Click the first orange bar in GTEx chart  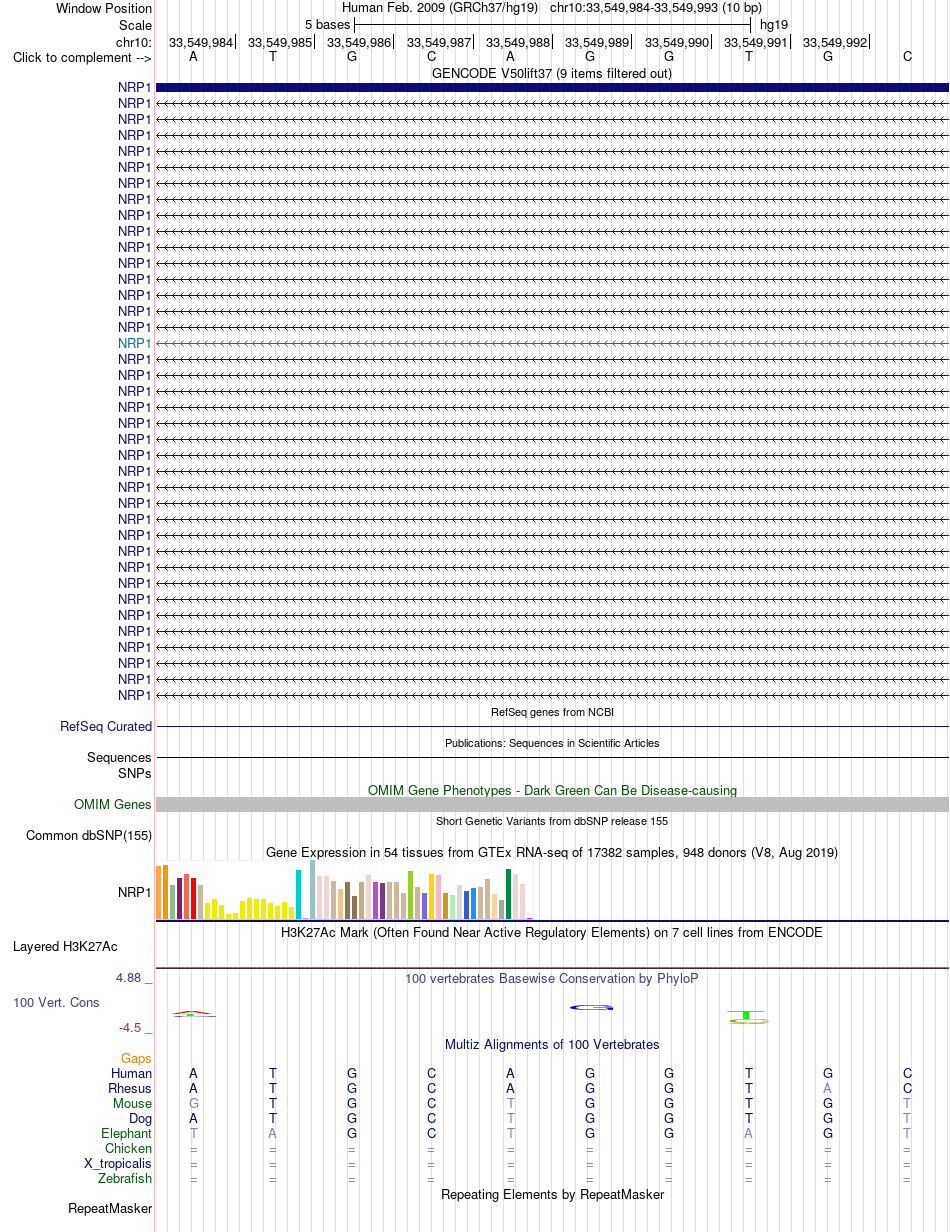(159, 893)
